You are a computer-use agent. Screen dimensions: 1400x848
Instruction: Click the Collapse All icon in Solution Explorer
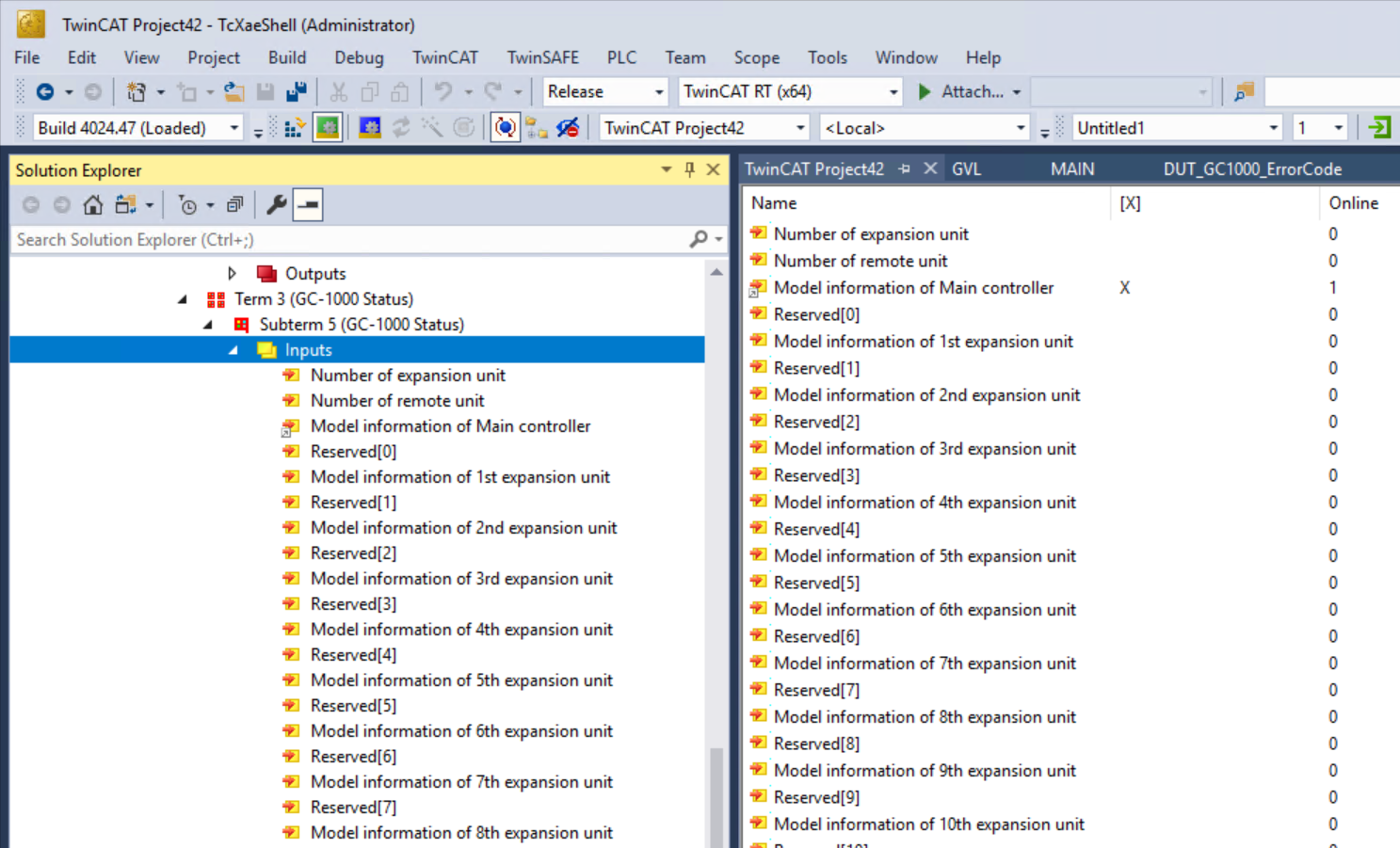(235, 204)
